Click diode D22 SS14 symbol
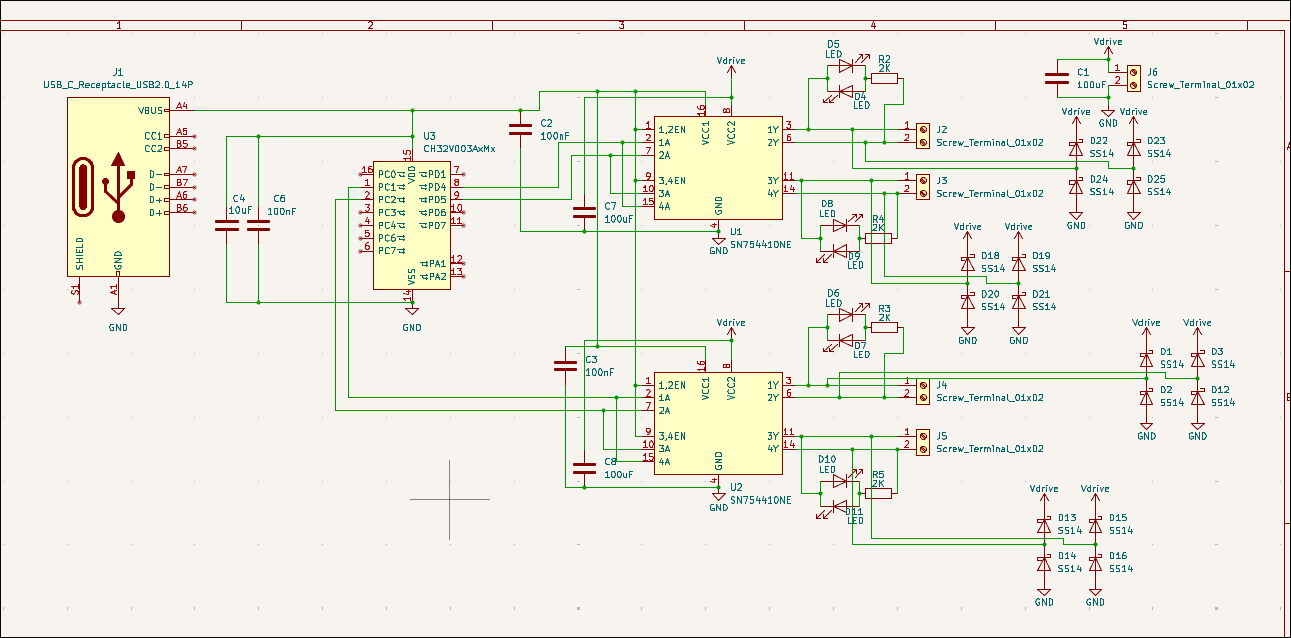Viewport: 1291px width, 638px height. pyautogui.click(x=1076, y=148)
